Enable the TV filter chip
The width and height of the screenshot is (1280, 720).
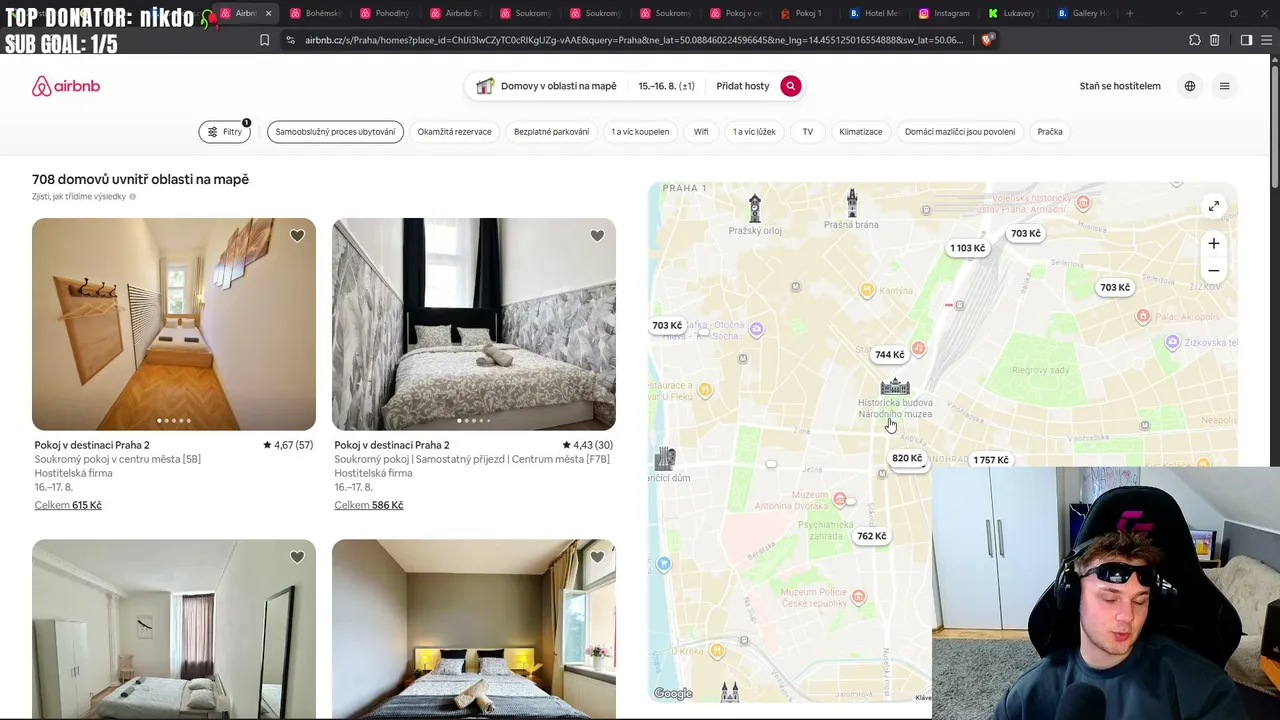(807, 132)
